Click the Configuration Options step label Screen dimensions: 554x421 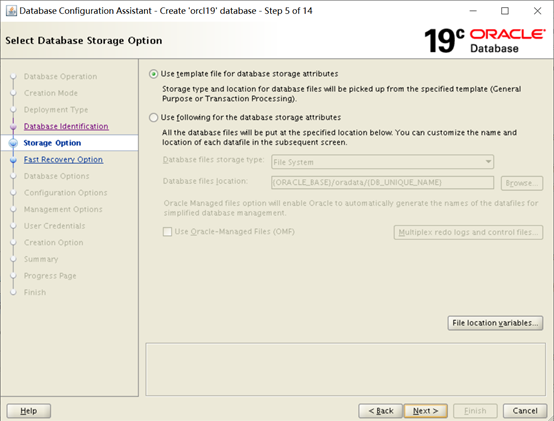pos(65,193)
